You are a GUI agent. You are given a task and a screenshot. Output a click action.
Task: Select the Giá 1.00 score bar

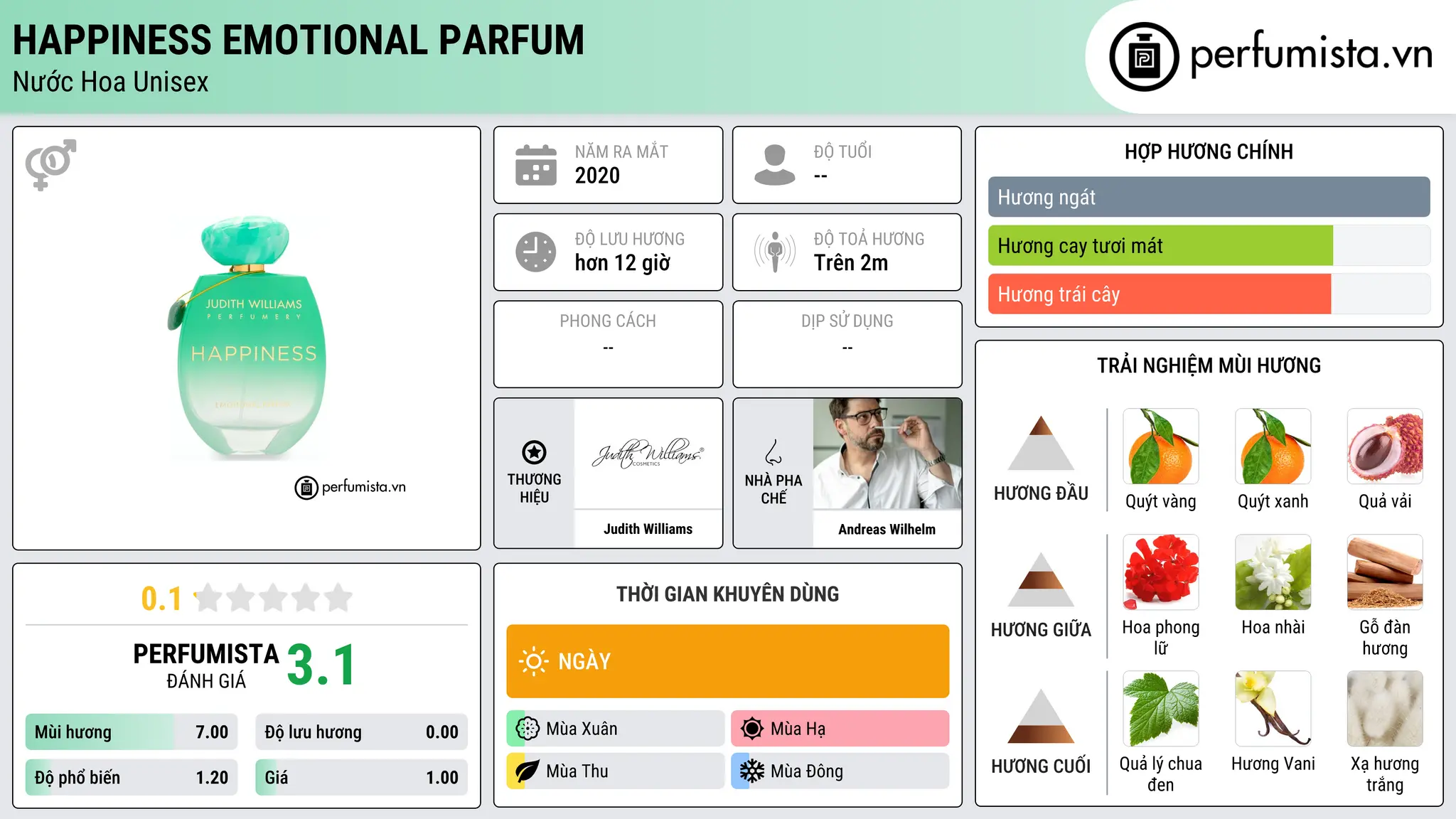[x=362, y=777]
